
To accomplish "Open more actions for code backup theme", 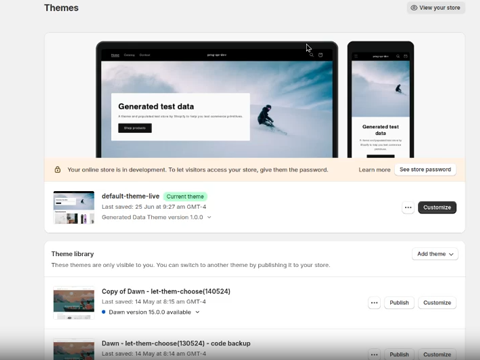I will click(374, 354).
